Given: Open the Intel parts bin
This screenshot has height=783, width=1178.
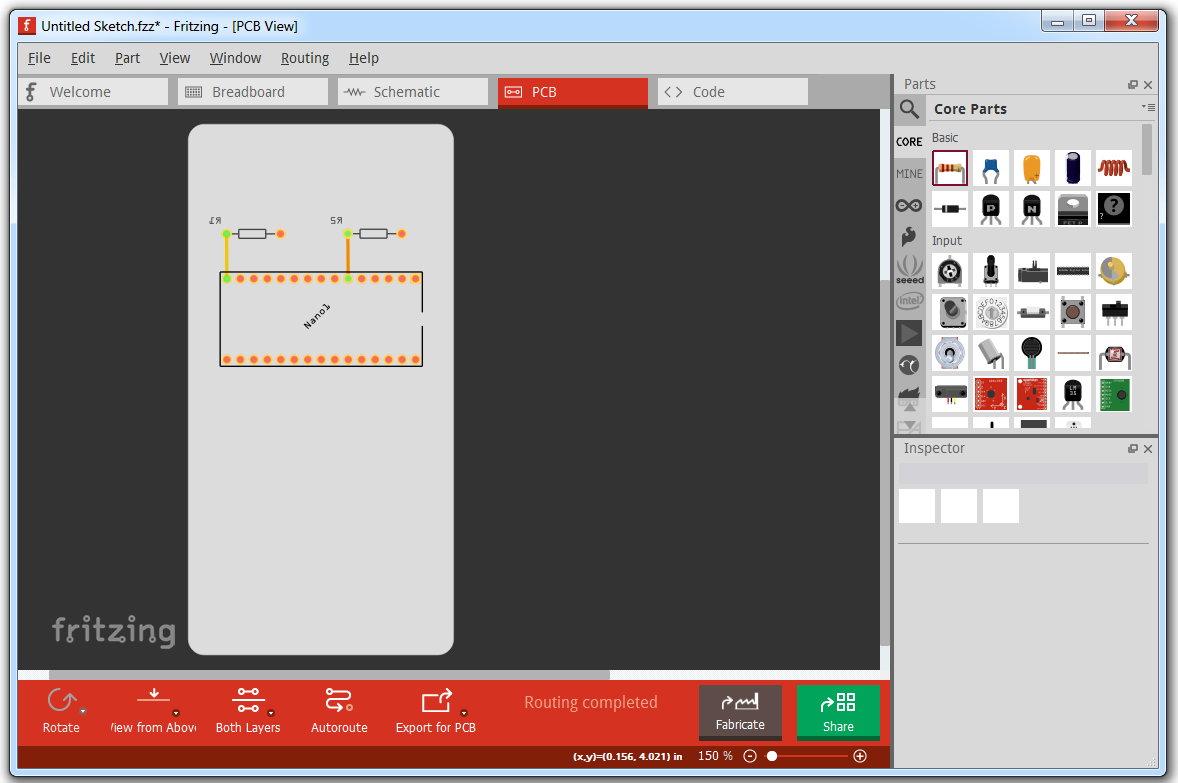Looking at the screenshot, I should tap(909, 301).
